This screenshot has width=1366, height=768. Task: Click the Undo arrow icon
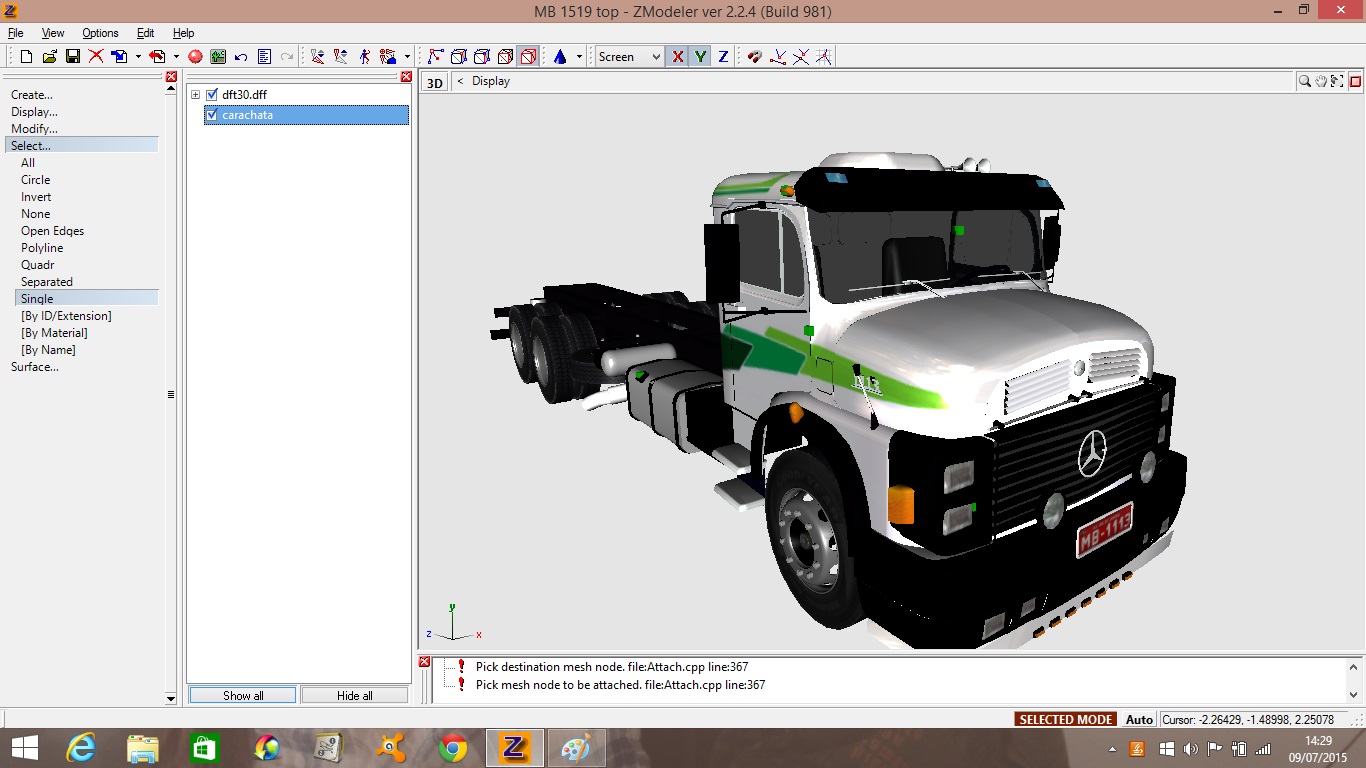[x=241, y=57]
